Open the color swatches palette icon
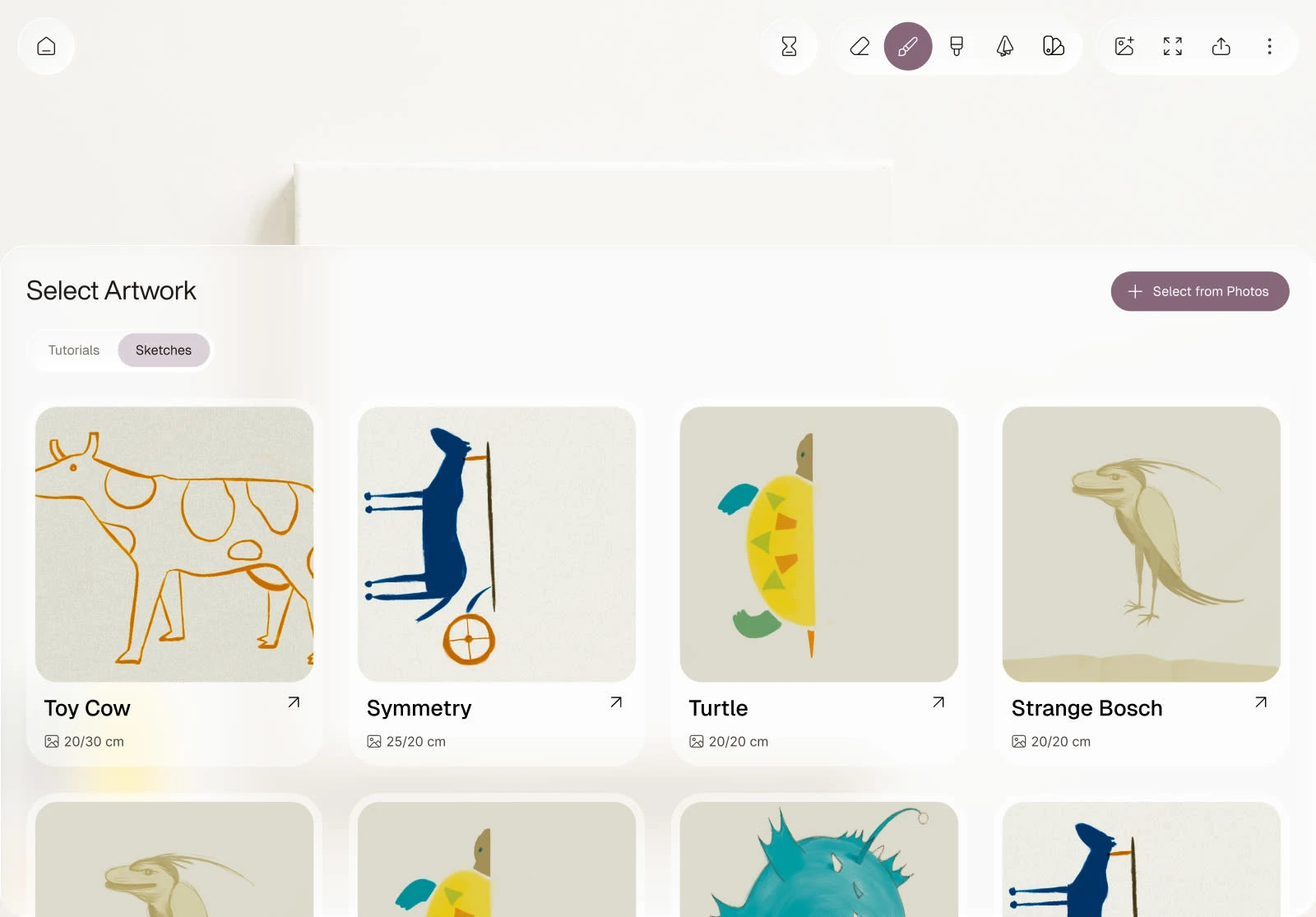The image size is (1316, 917). pyautogui.click(x=1054, y=46)
